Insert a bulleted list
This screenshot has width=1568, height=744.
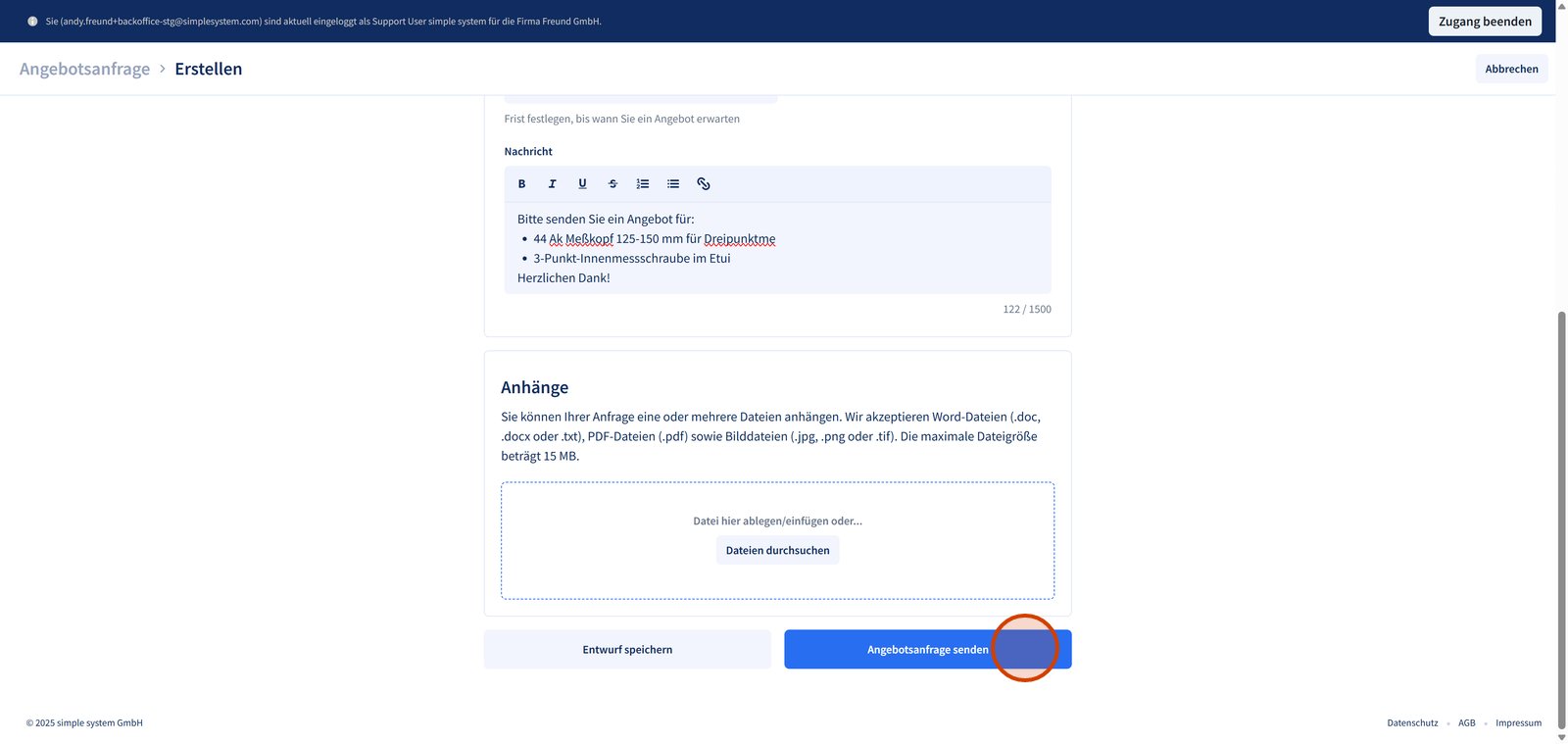pos(673,183)
